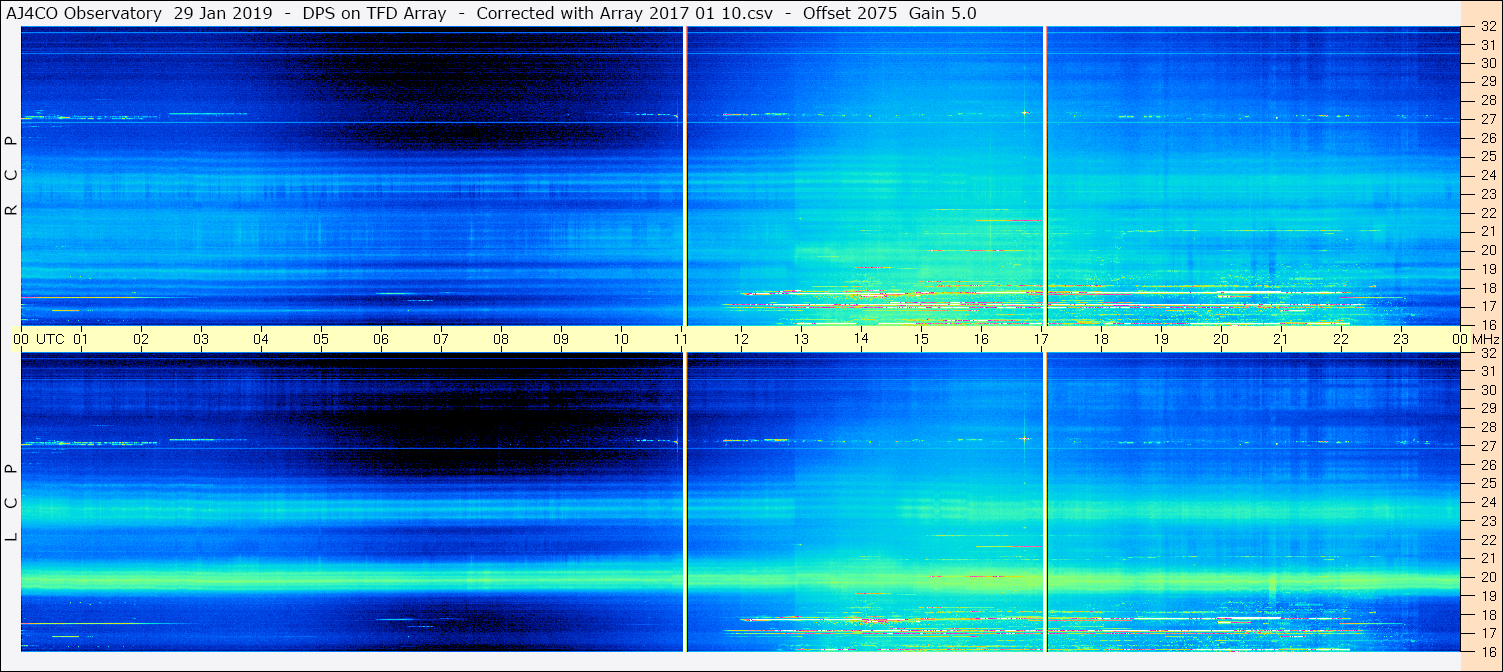1503x672 pixels.
Task: Click the vertical 'R C P' panel label
Action: point(11,176)
